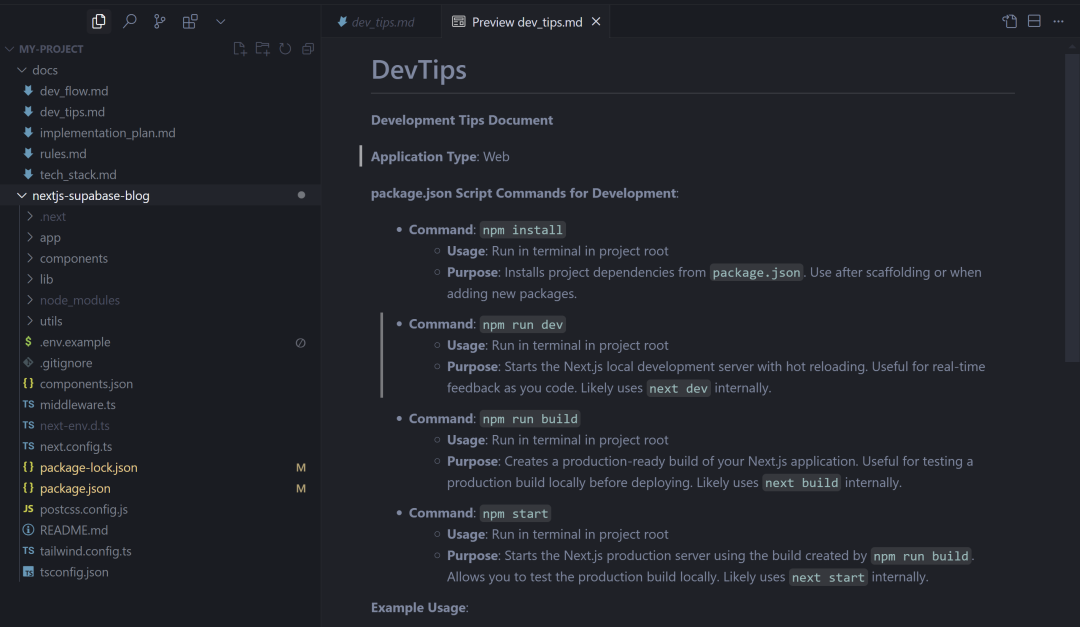Click the npm run build command snippet
Image resolution: width=1080 pixels, height=627 pixels.
point(530,418)
